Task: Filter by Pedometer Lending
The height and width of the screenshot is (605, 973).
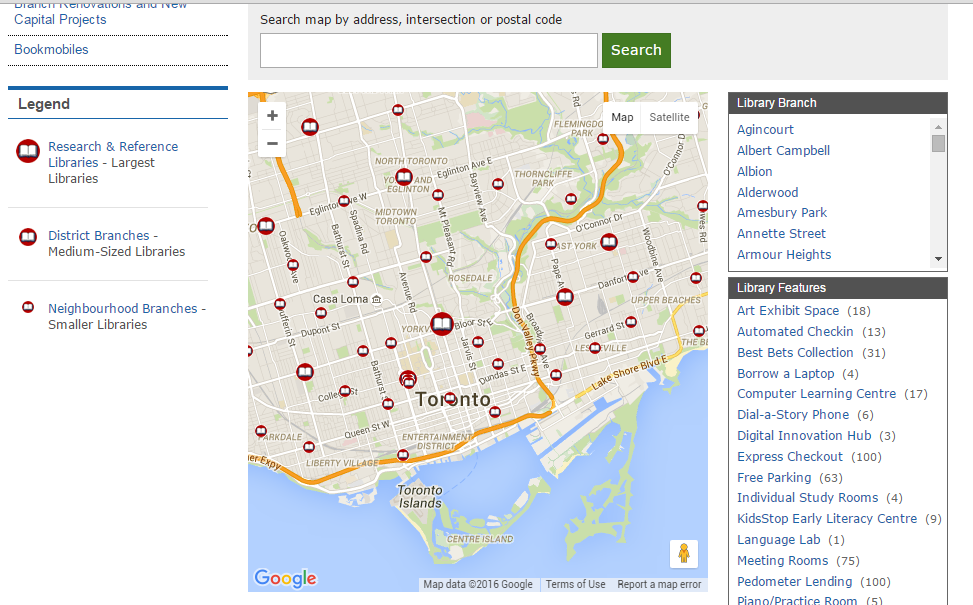Action: pos(795,582)
